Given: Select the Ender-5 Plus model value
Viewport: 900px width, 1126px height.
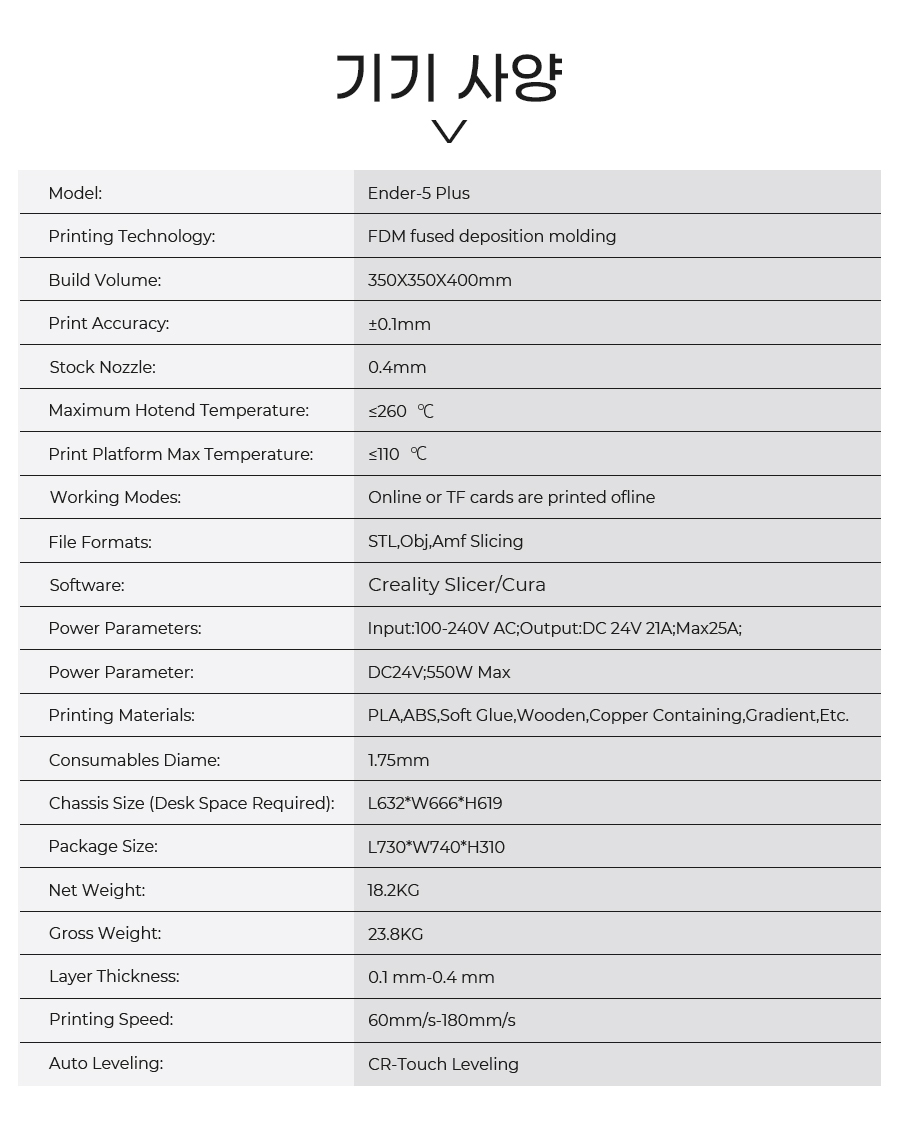Looking at the screenshot, I should pyautogui.click(x=419, y=193).
